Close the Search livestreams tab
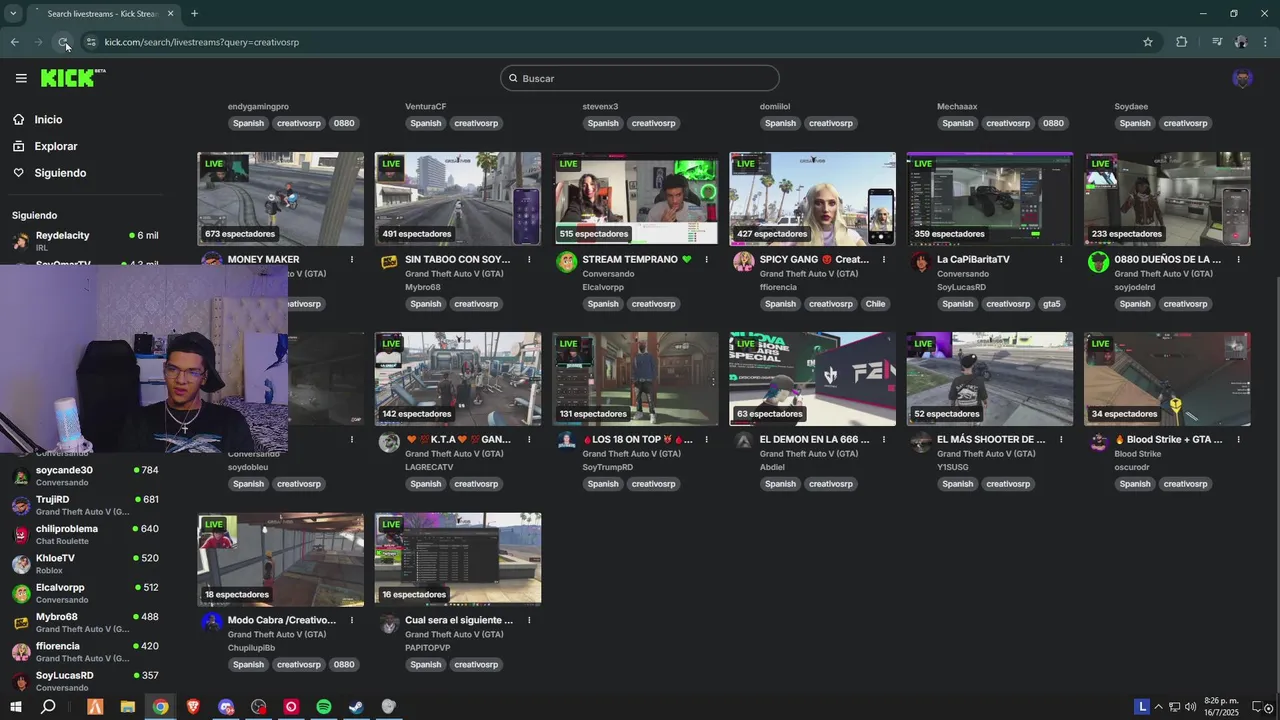Image resolution: width=1280 pixels, height=720 pixels. pos(171,14)
